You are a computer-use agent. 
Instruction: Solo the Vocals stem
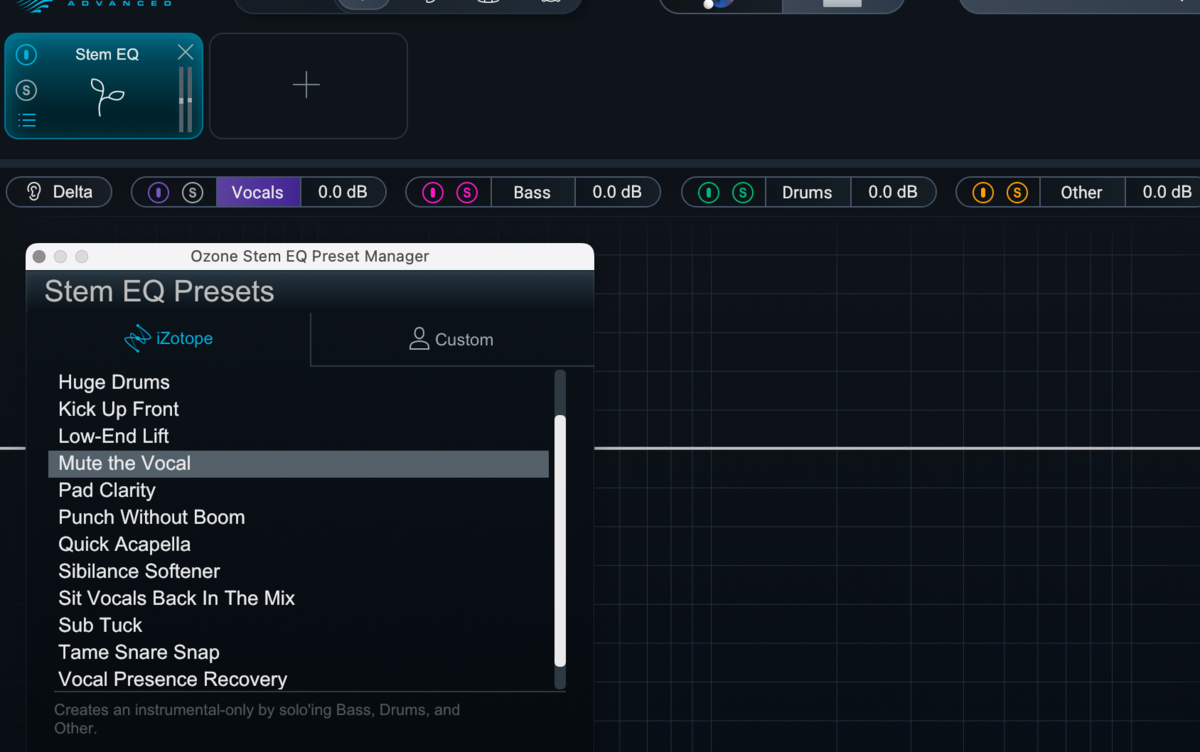pyautogui.click(x=193, y=192)
